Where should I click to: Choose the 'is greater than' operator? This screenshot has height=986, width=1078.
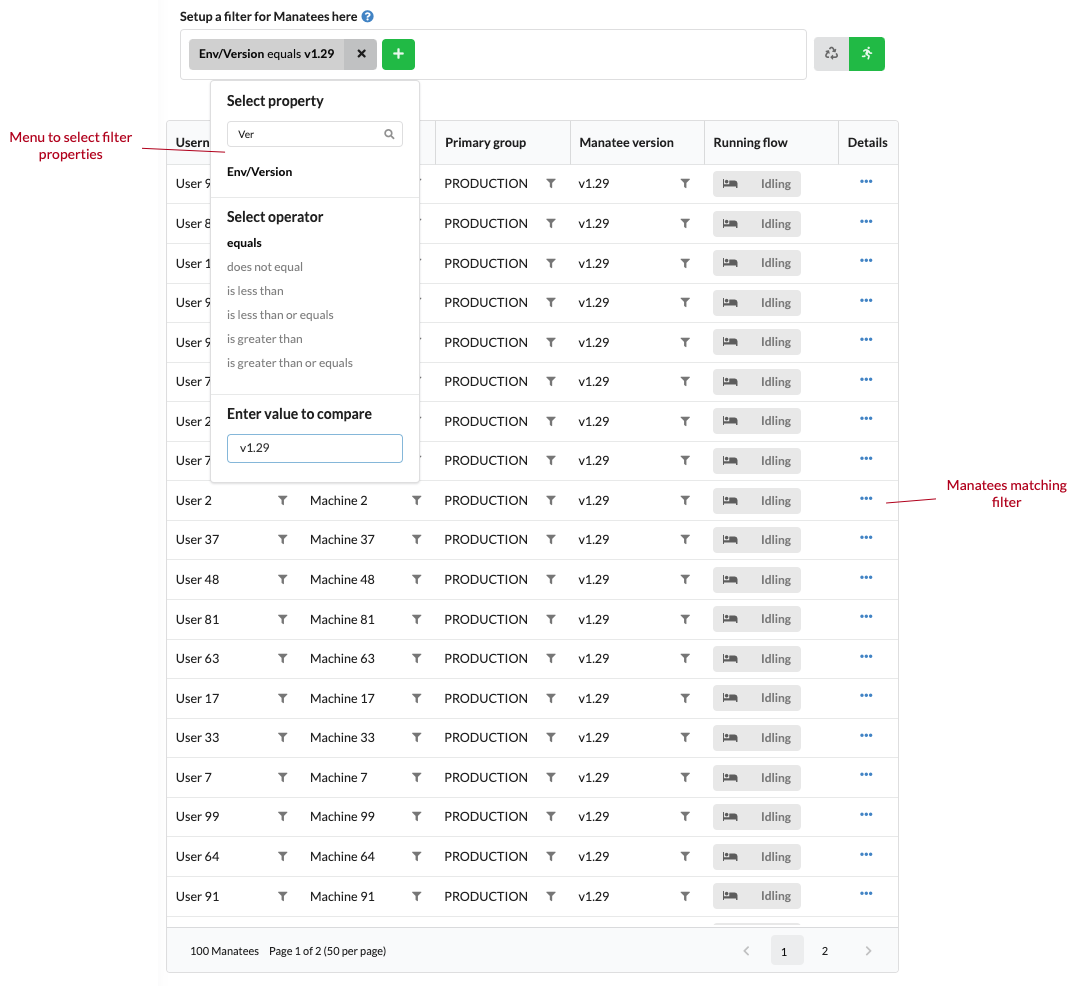(265, 339)
